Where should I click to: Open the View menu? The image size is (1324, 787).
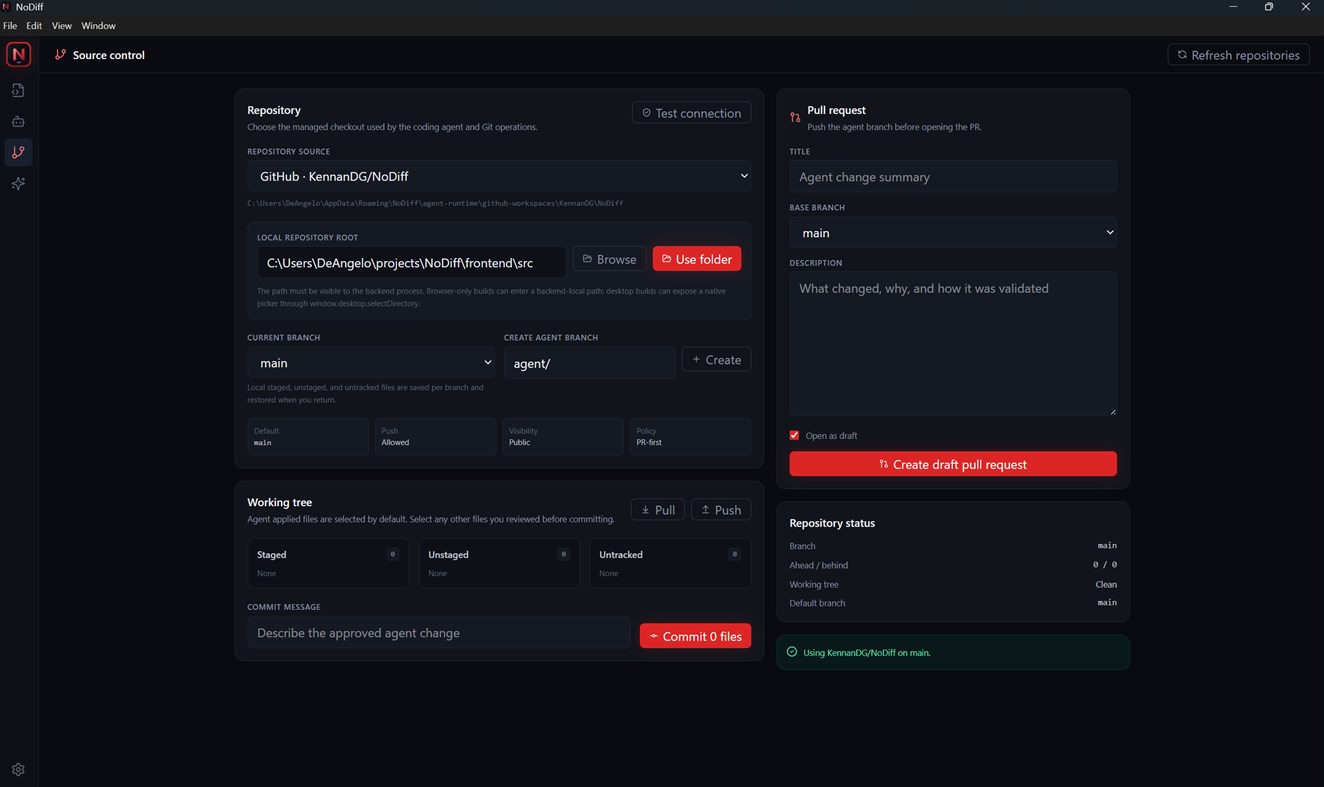click(x=62, y=25)
